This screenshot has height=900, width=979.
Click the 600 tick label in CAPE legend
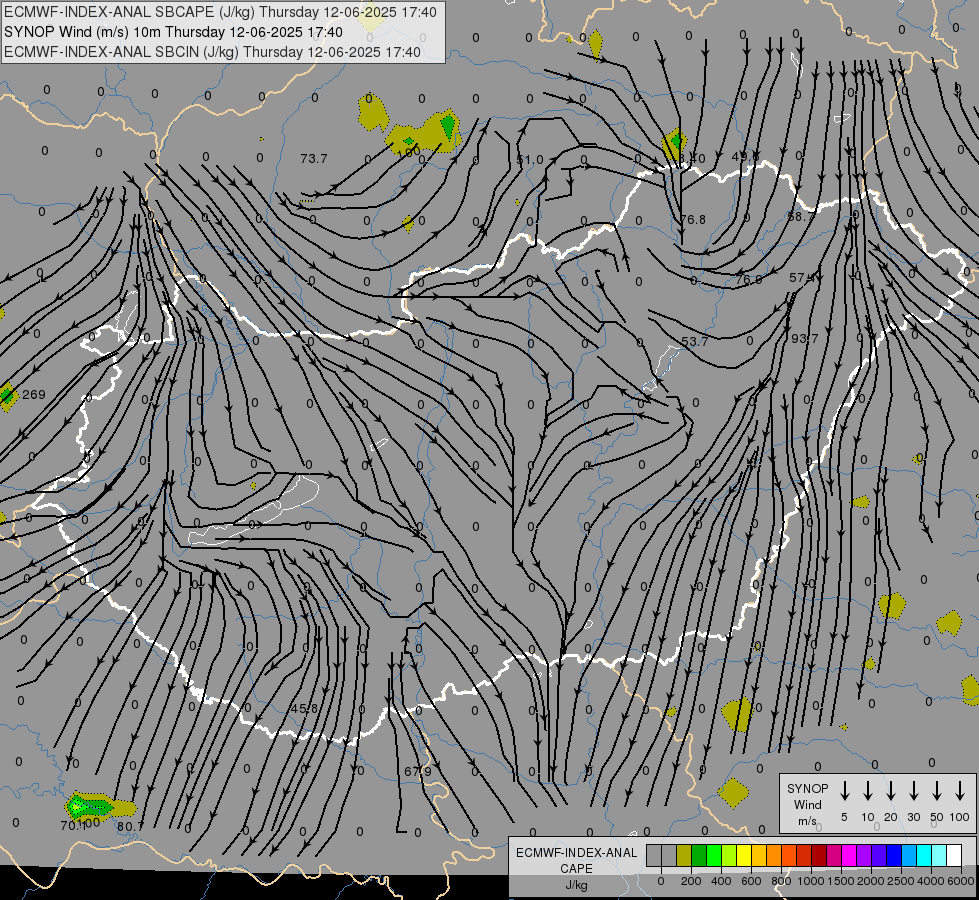point(751,881)
